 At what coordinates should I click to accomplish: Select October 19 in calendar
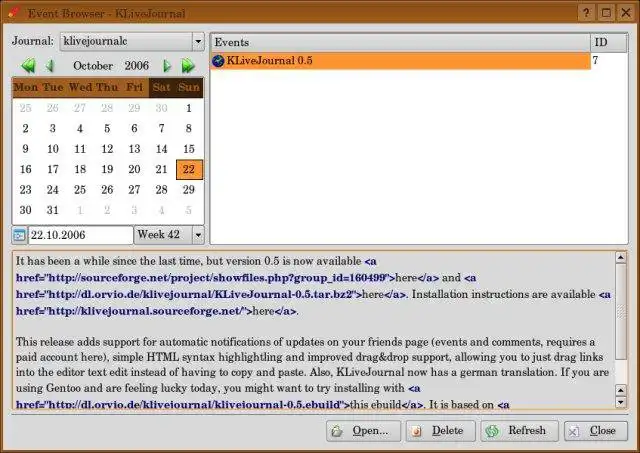tap(107, 169)
